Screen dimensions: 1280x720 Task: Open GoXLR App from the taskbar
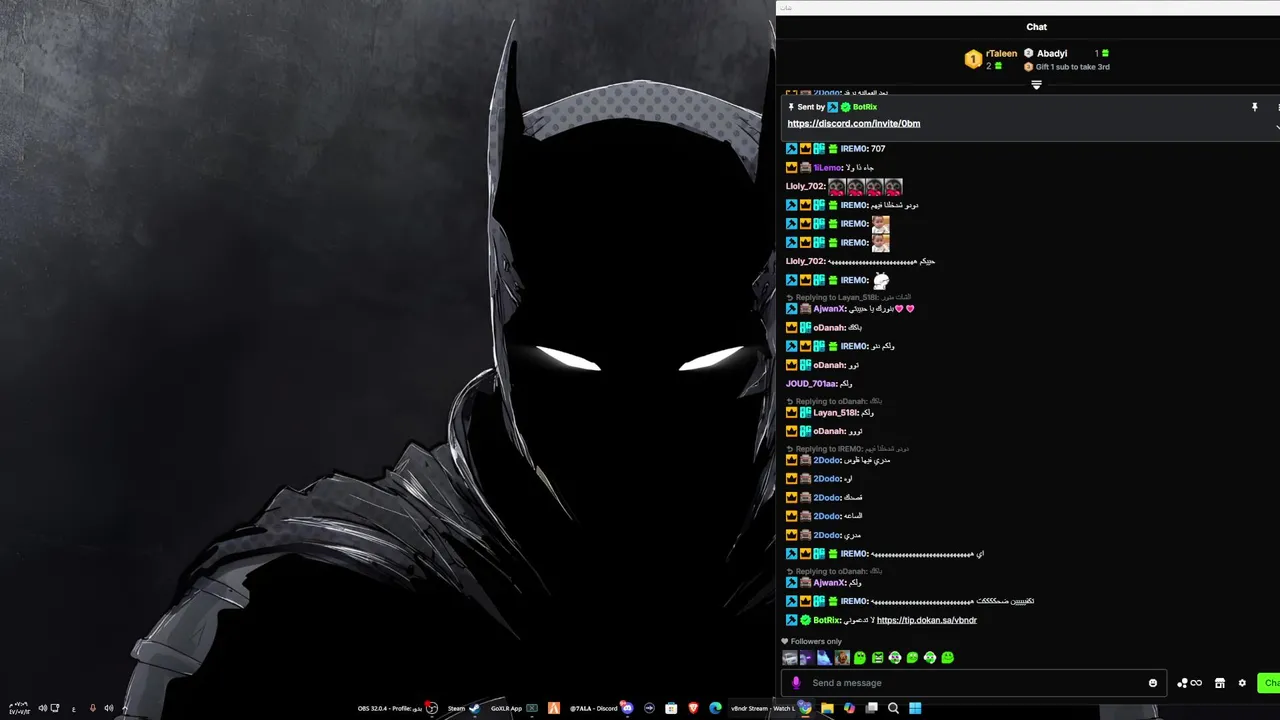click(514, 708)
